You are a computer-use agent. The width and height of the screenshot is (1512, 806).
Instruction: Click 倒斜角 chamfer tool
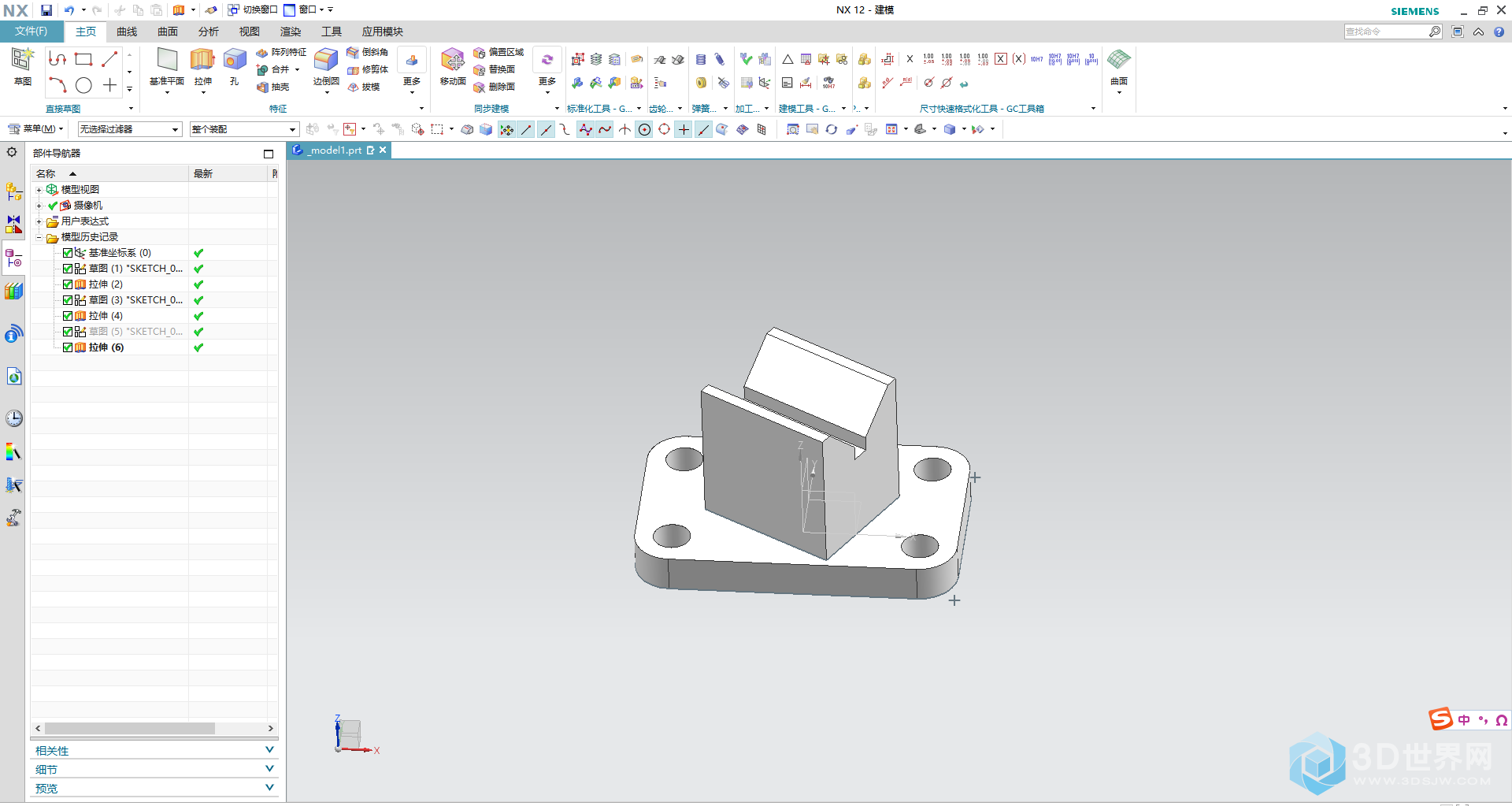tap(368, 52)
